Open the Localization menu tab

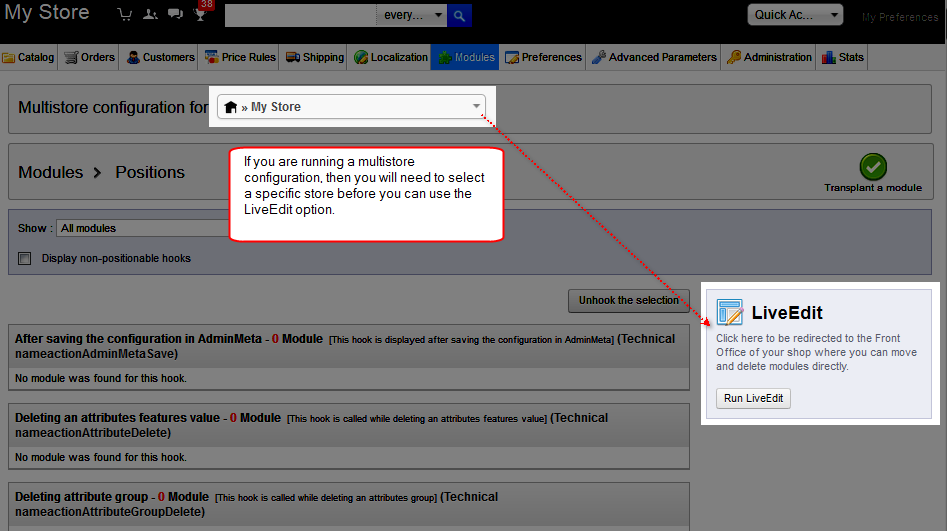(390, 57)
